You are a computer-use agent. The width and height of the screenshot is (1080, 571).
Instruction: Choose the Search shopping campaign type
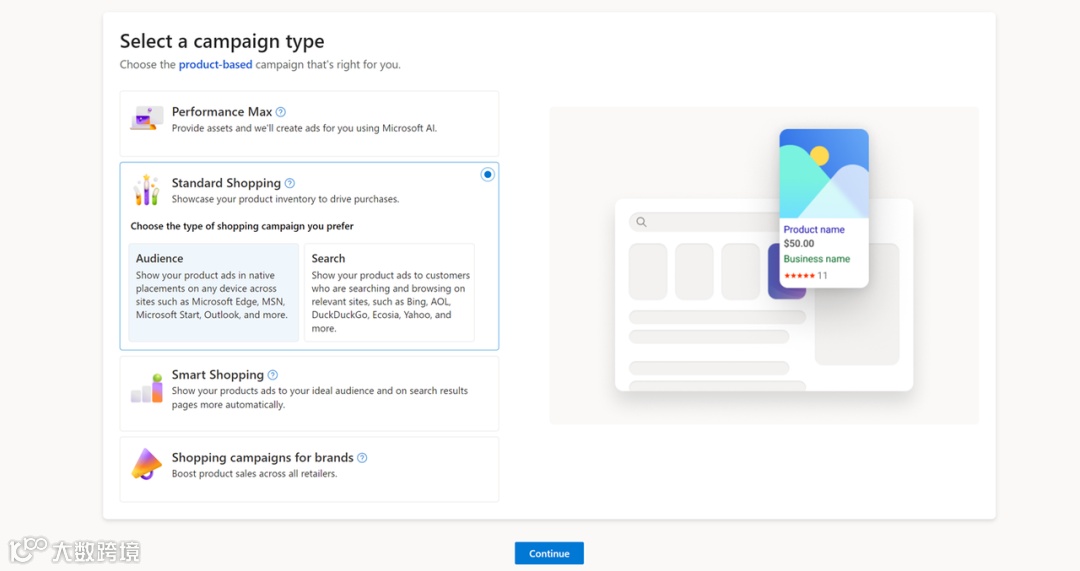pyautogui.click(x=389, y=292)
